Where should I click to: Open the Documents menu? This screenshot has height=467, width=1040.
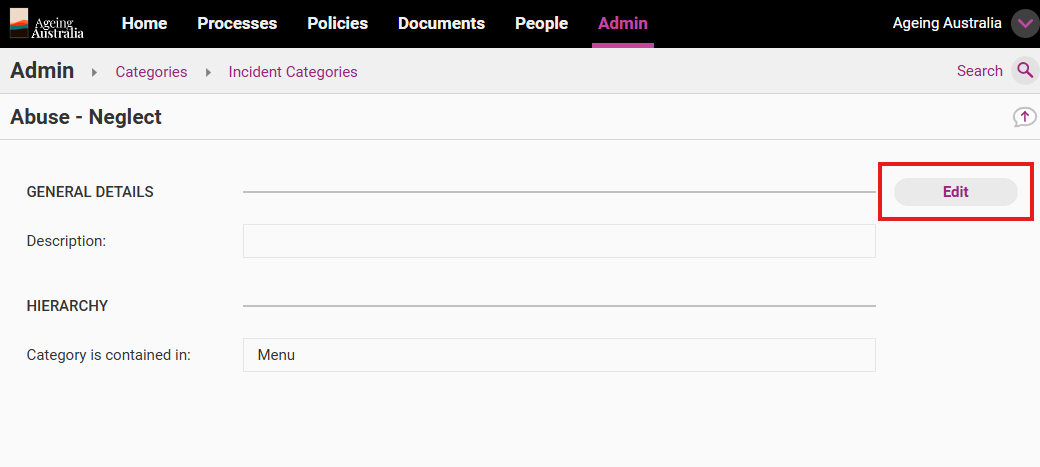441,23
